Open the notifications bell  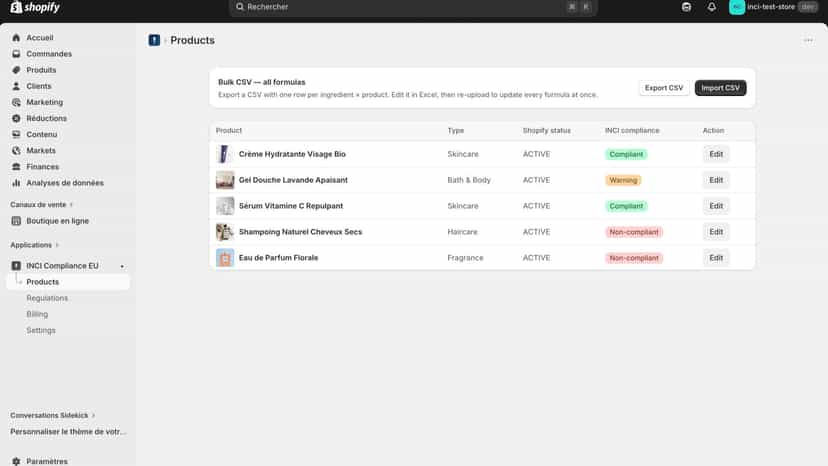click(712, 7)
